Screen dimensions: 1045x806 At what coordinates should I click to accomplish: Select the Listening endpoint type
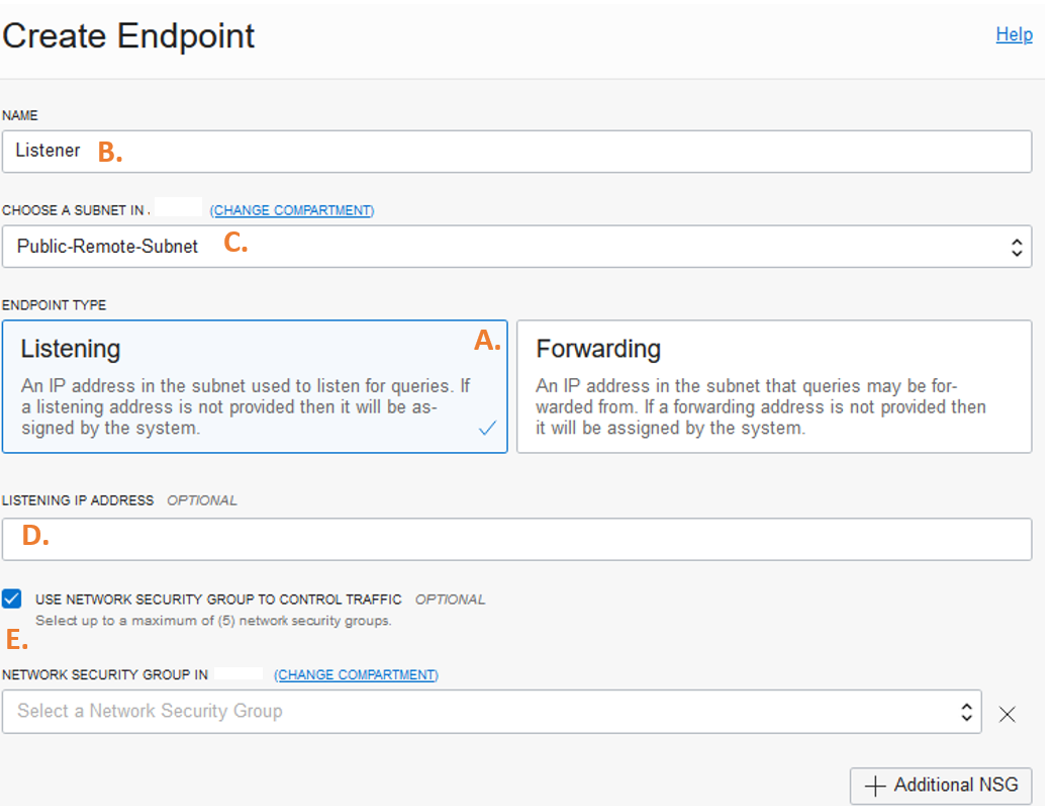click(x=255, y=387)
